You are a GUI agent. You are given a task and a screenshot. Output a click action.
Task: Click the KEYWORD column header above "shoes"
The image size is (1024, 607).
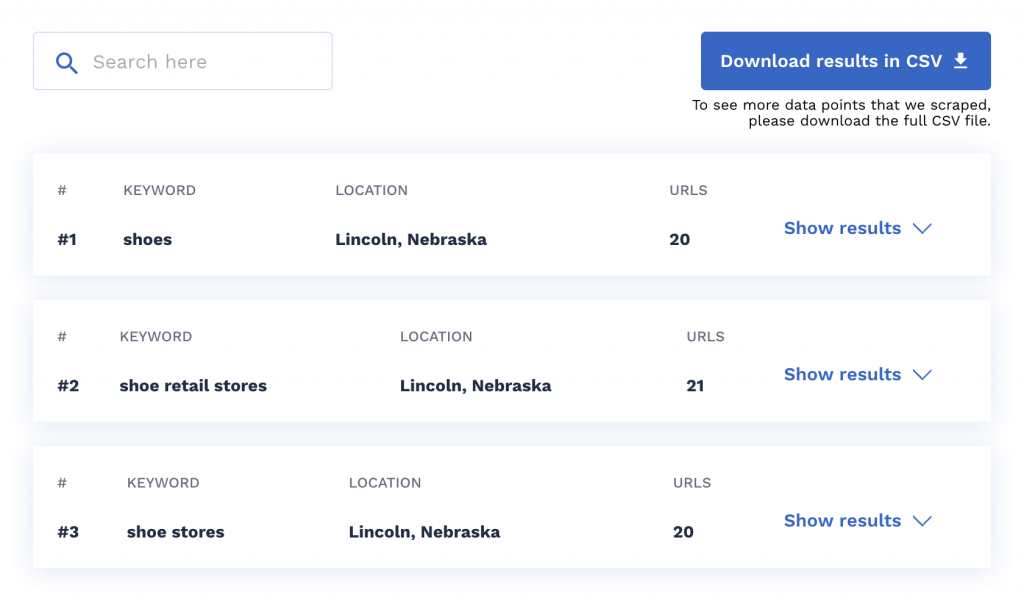coord(159,190)
